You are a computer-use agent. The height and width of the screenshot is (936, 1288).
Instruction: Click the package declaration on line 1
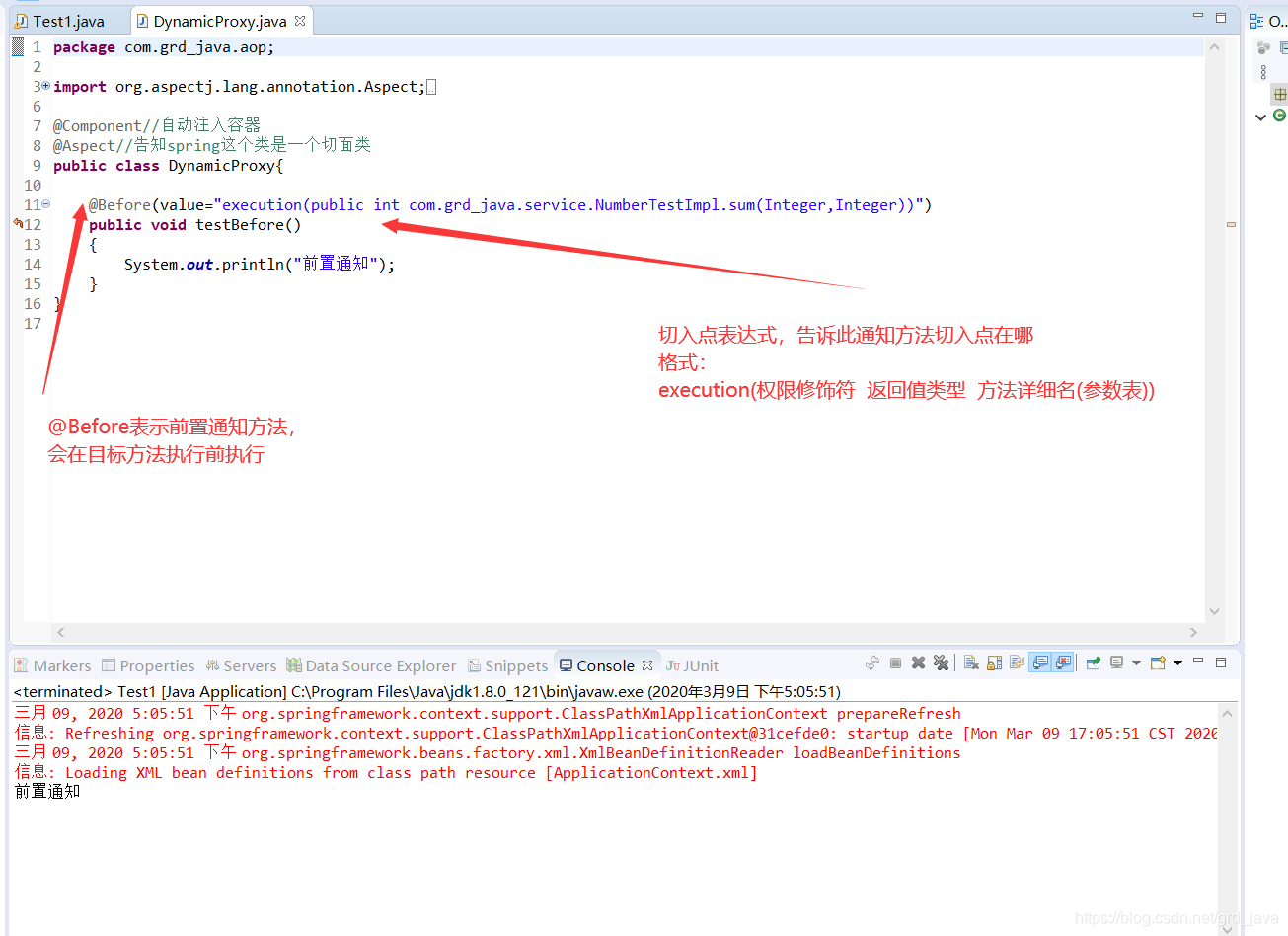164,47
